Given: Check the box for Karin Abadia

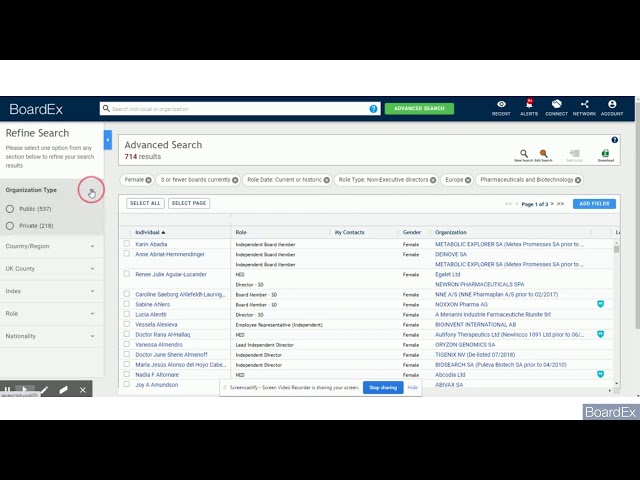Looking at the screenshot, I should 127,244.
